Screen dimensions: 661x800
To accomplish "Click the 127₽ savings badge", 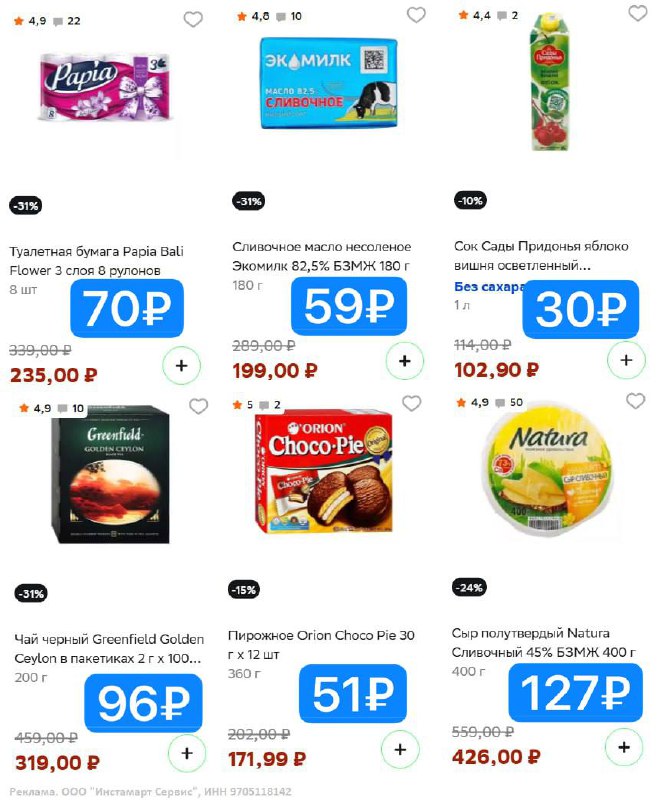I will click(x=575, y=692).
